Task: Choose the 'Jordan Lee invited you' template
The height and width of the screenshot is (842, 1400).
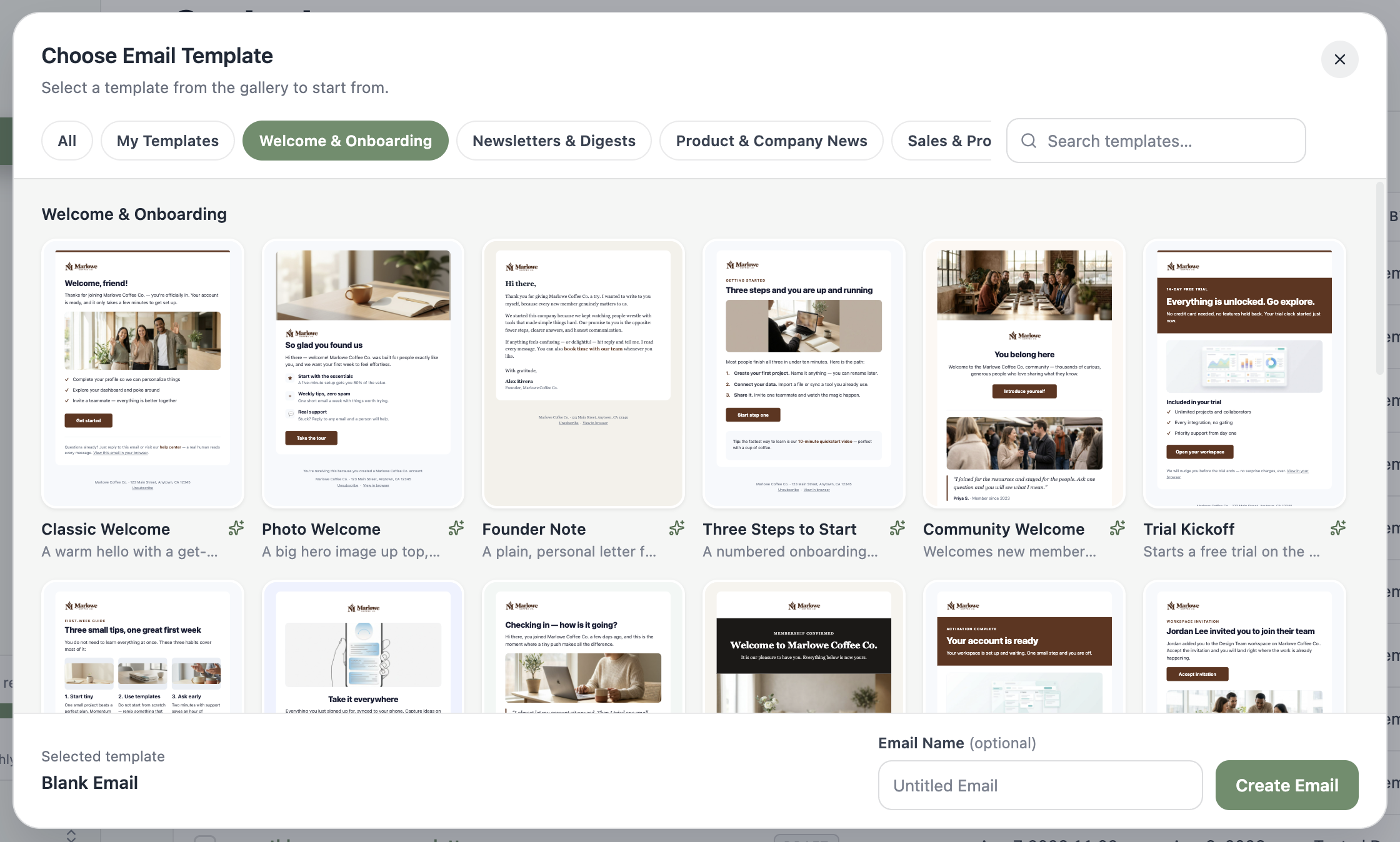Action: click(x=1244, y=647)
